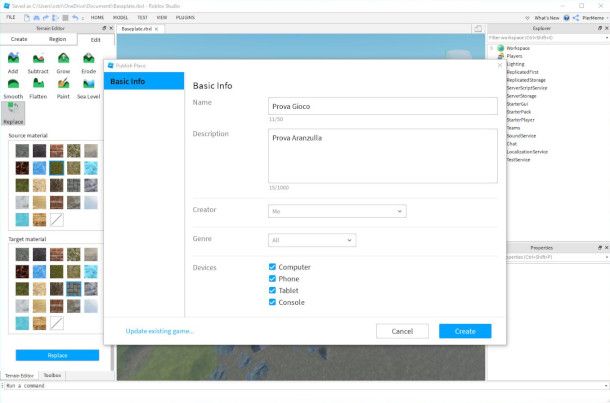This screenshot has height=403, width=610.
Task: Open the Properties filter dropdown arrow
Action: pyautogui.click(x=607, y=257)
